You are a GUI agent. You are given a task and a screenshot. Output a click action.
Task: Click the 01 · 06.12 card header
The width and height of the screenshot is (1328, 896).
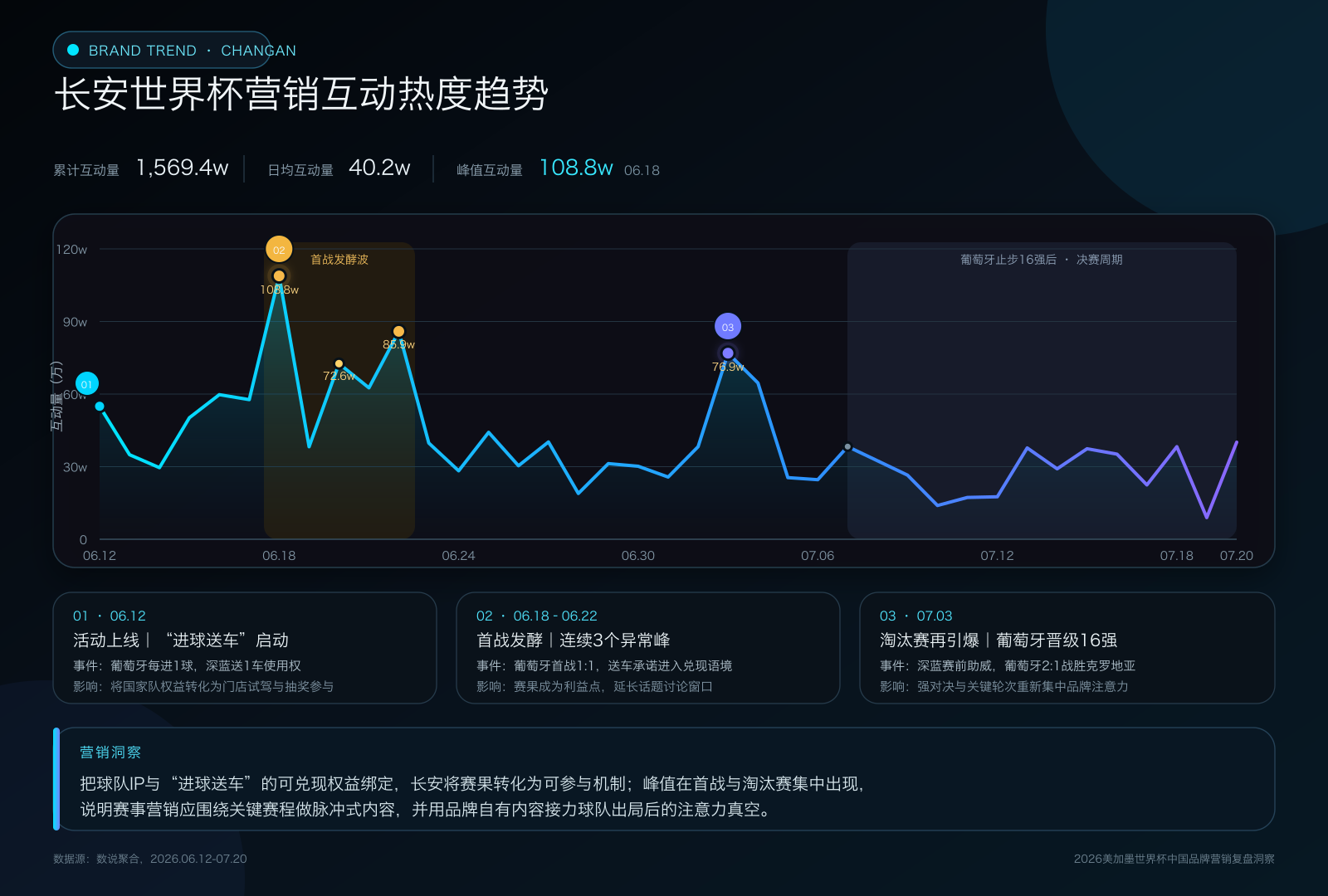pos(110,616)
